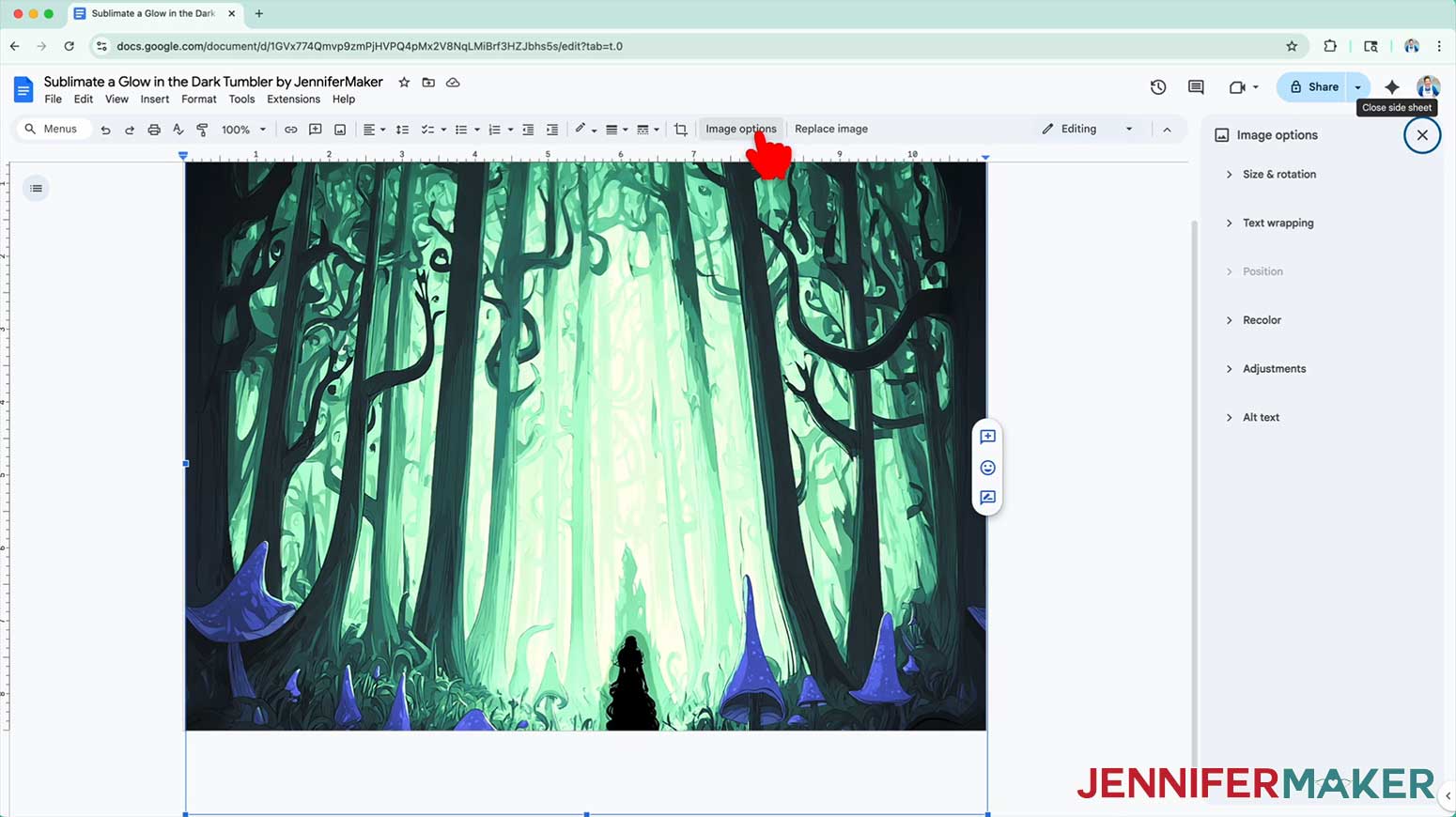The image size is (1456, 817).
Task: Open the browser extensions puzzle icon
Action: click(1330, 46)
